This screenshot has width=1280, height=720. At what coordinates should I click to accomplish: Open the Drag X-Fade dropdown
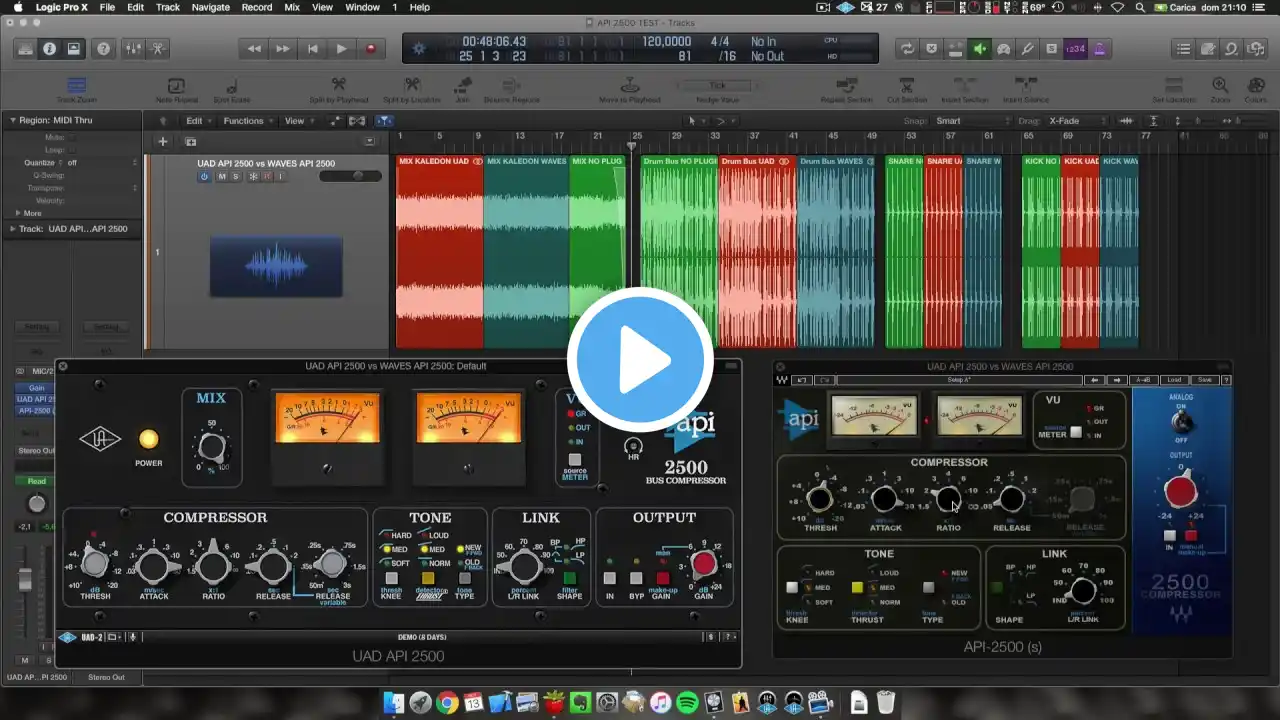1077,121
